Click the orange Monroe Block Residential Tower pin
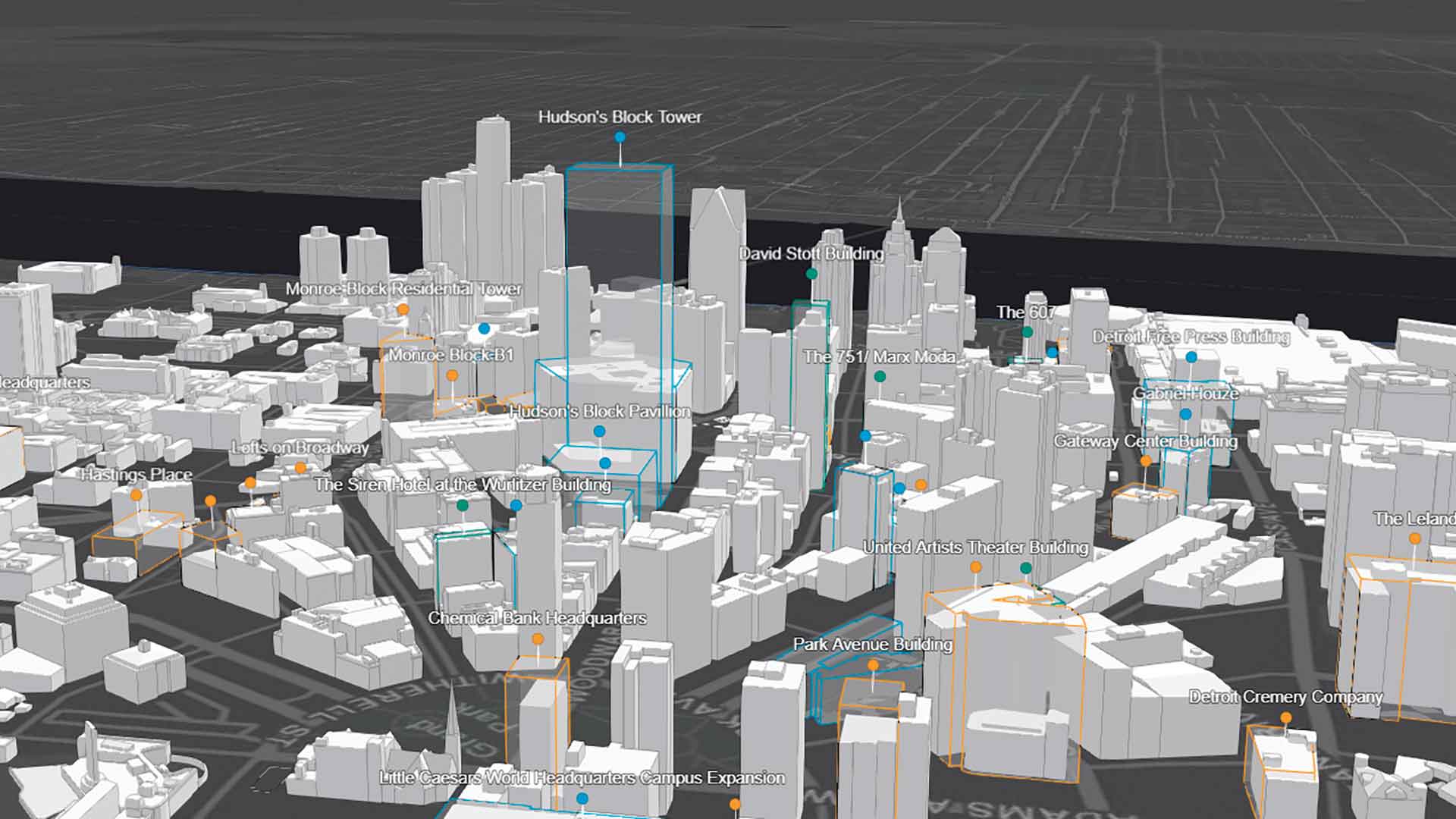Image resolution: width=1456 pixels, height=819 pixels. (403, 309)
